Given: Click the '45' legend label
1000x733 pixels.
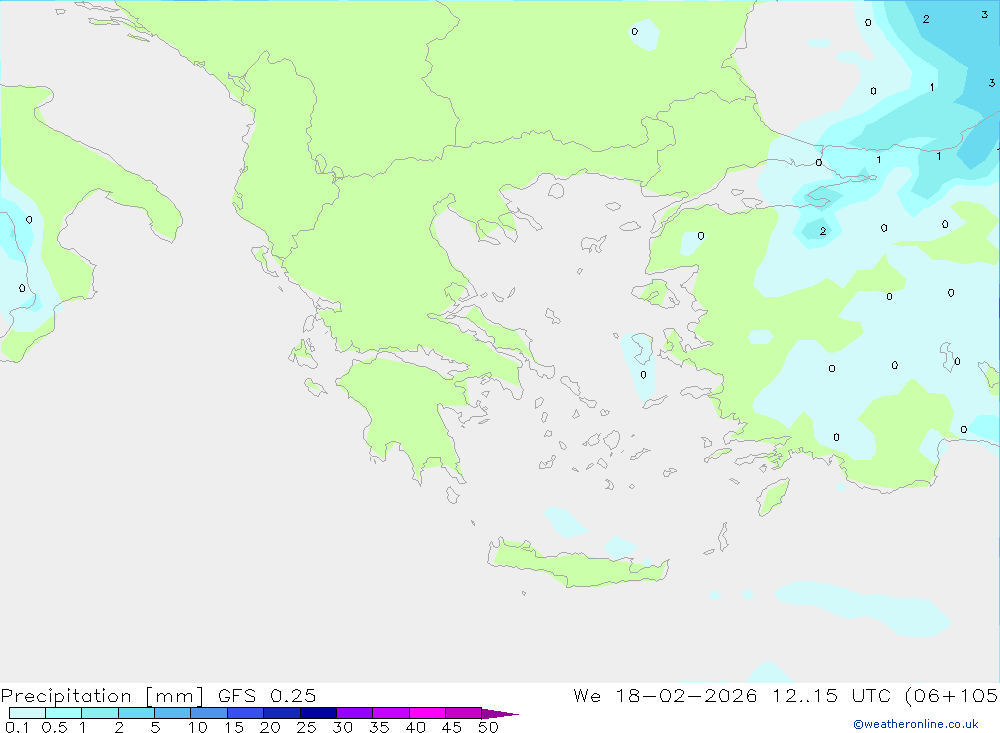Looking at the screenshot, I should [452, 727].
